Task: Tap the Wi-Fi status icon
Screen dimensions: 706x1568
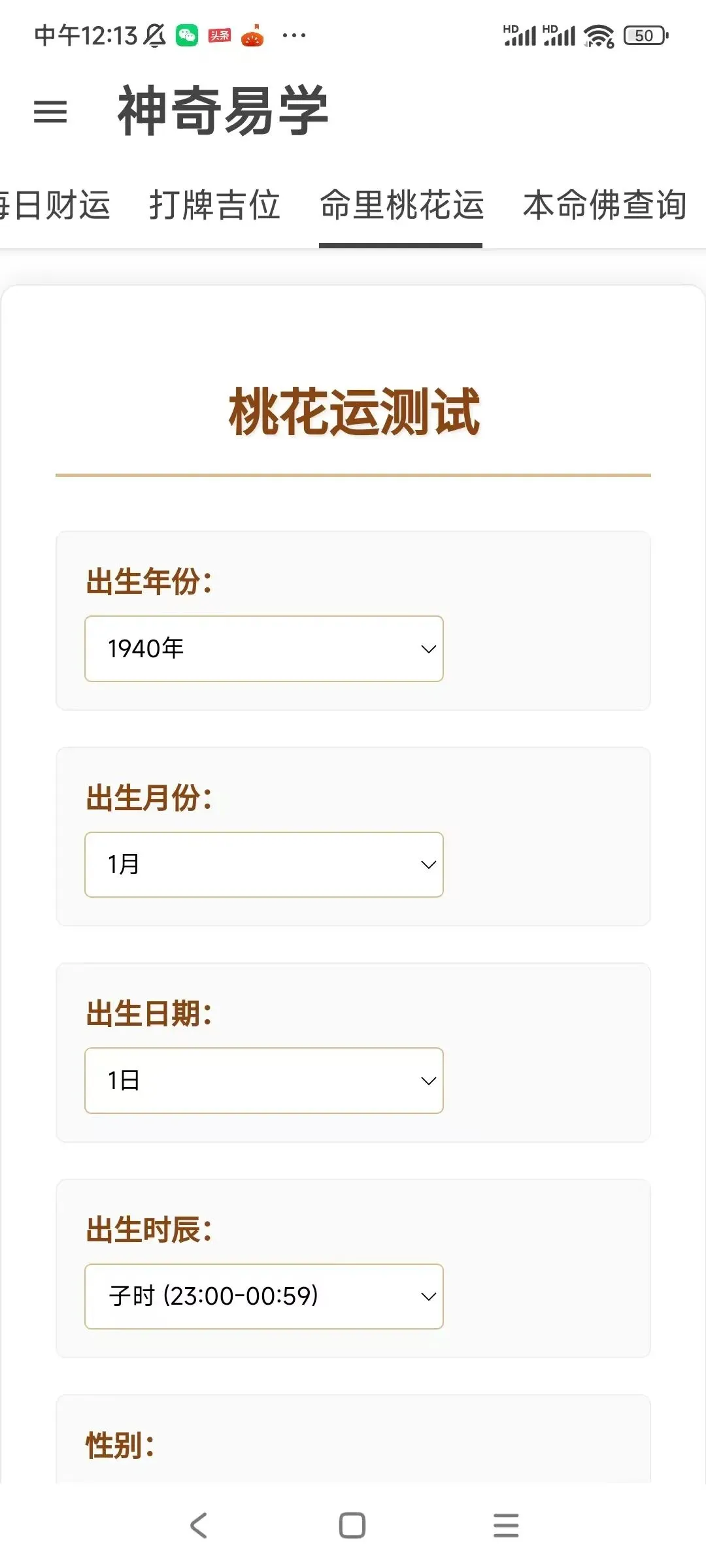Action: pos(599,36)
